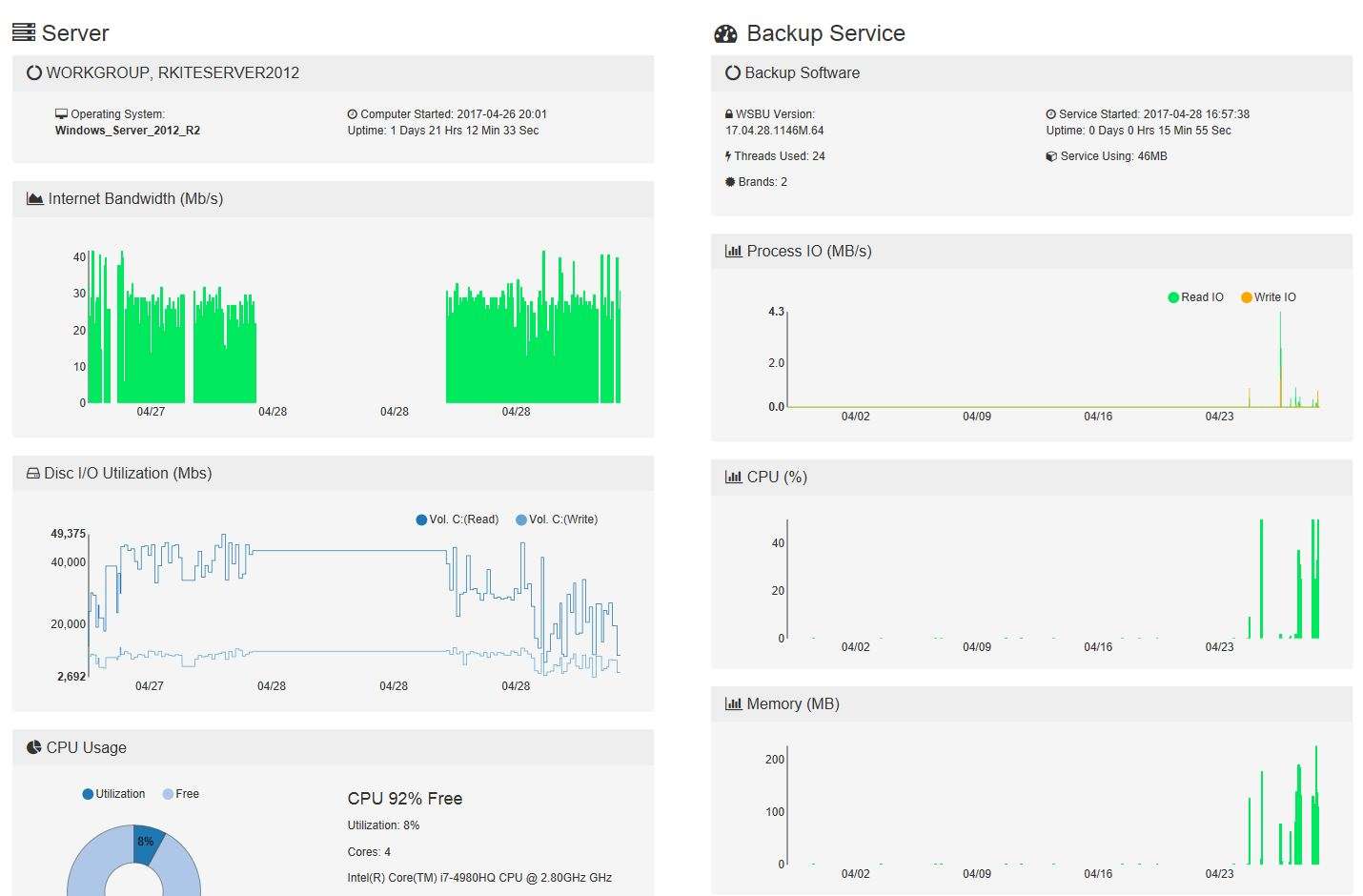
Task: Click the Memory (MB) panel title
Action: (x=793, y=703)
